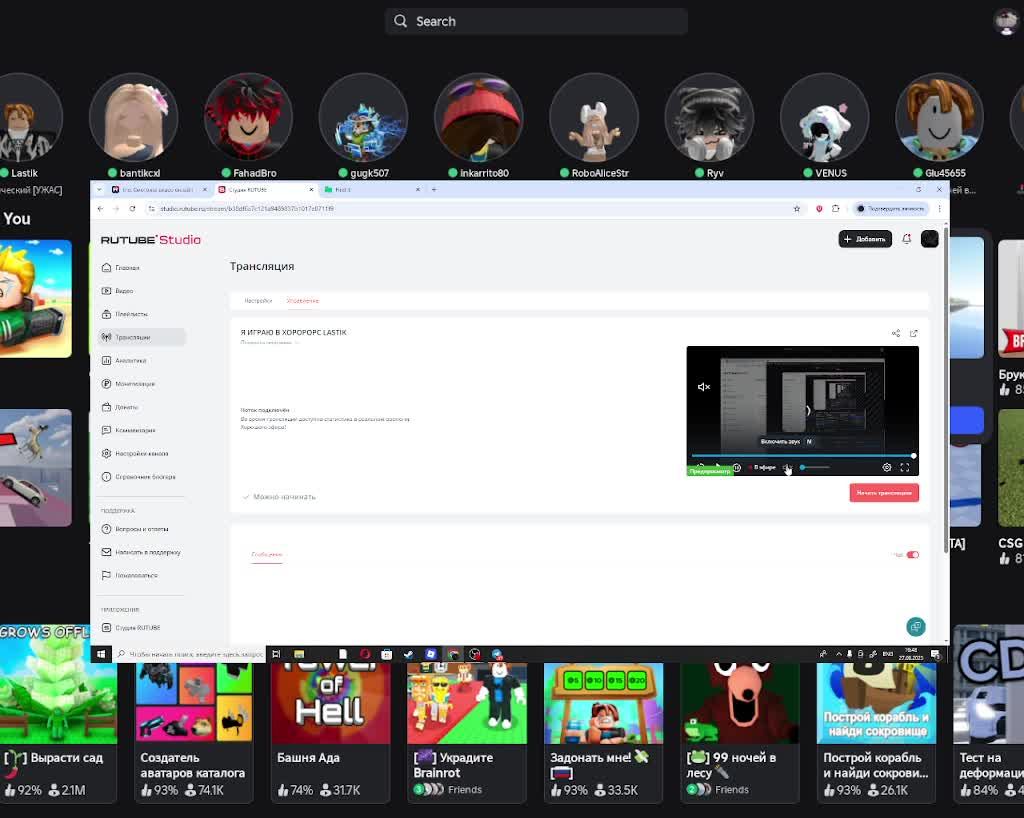Image resolution: width=1024 pixels, height=818 pixels.
Task: Click the browser address bar URL
Action: (247, 209)
